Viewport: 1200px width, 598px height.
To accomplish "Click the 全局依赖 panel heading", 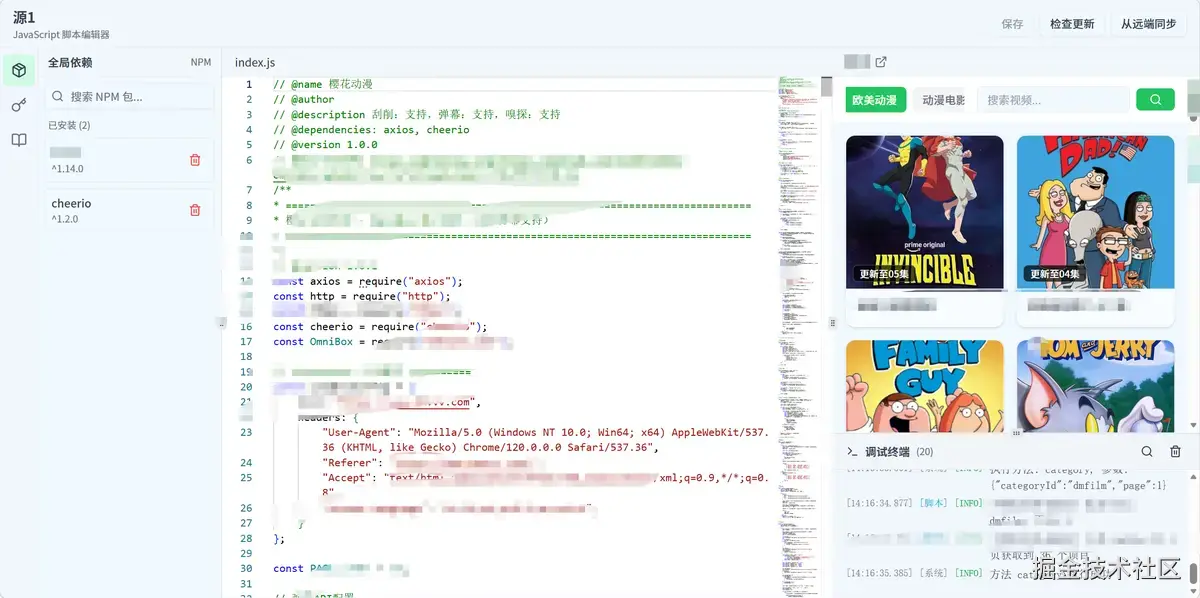I will click(70, 62).
